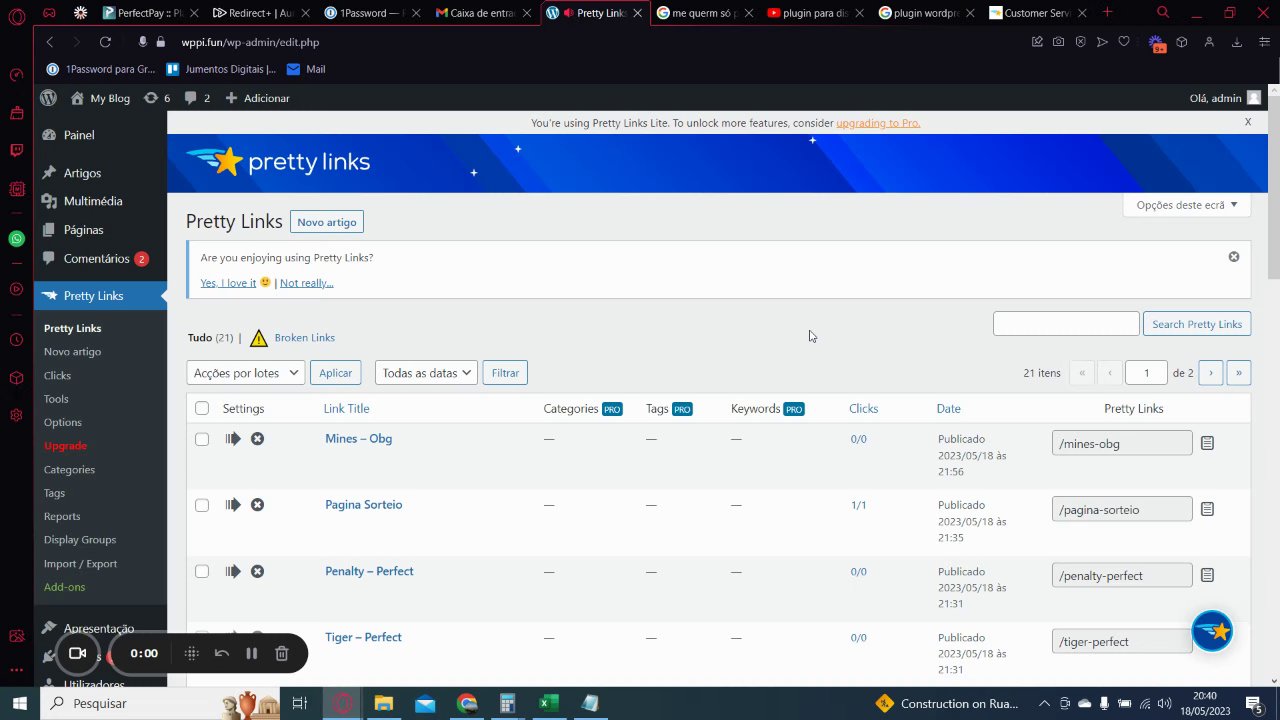Click the Filtrar button
The image size is (1280, 720).
(x=505, y=373)
